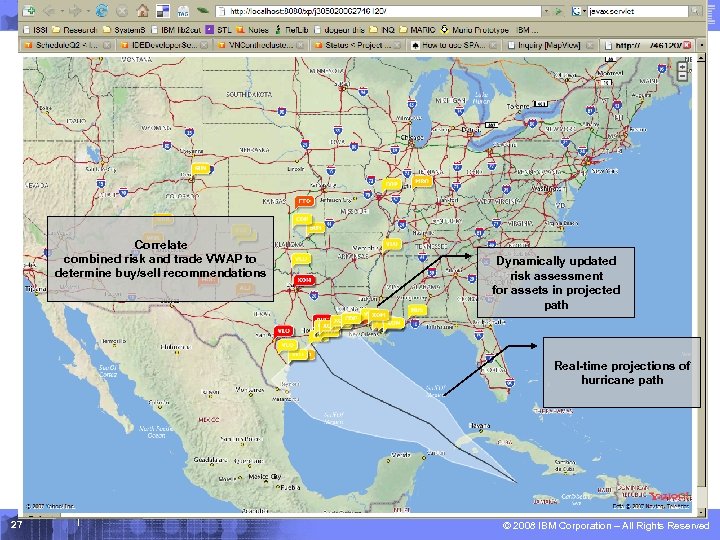Viewport: 720px width, 540px height.
Task: Close the ScheduleQ2 tab
Action: [x=107, y=45]
